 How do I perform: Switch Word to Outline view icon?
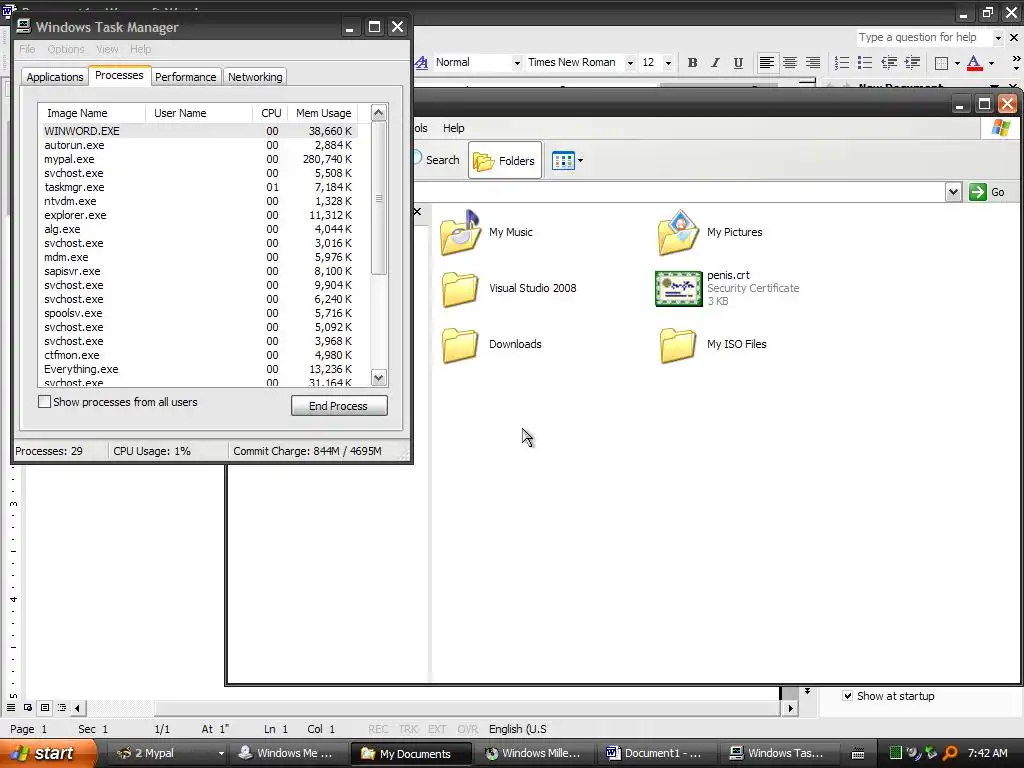pos(62,707)
